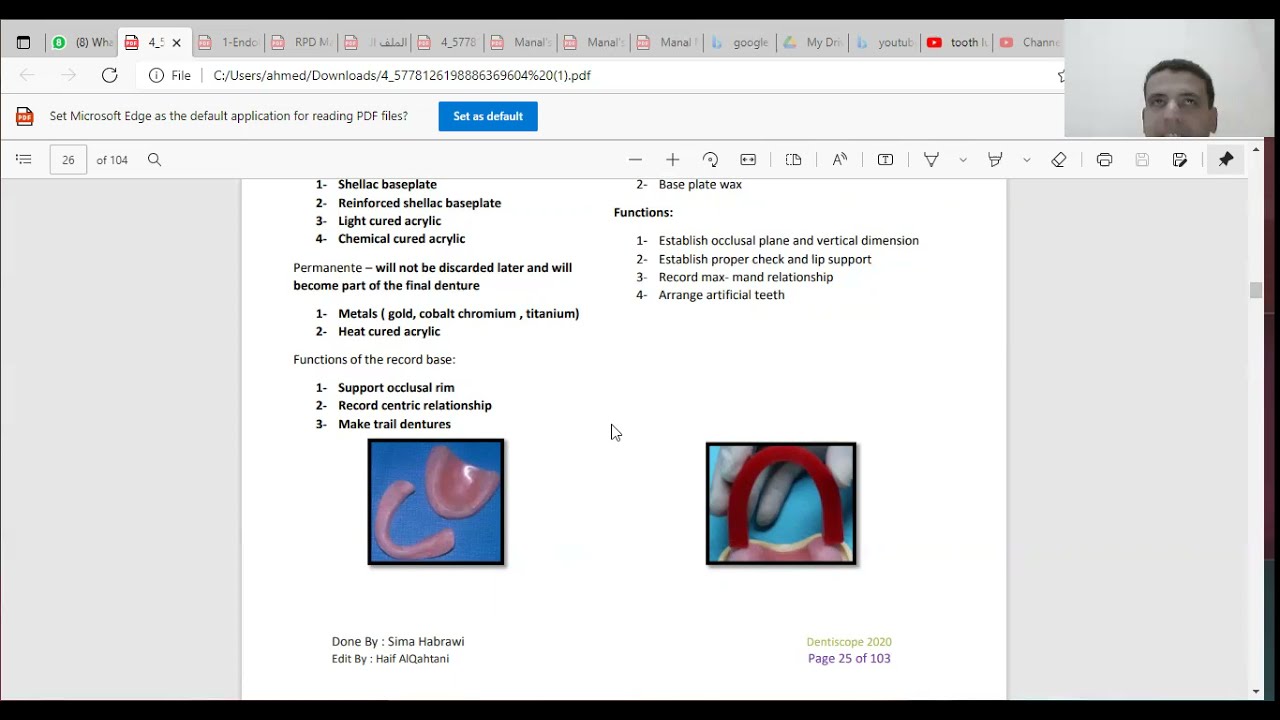
Task: Click the vertical scrollbar thumb
Action: point(1256,290)
